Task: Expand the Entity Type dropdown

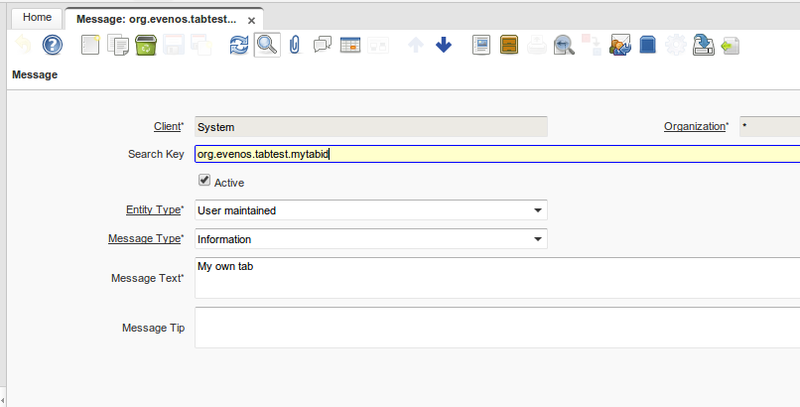Action: click(x=537, y=210)
